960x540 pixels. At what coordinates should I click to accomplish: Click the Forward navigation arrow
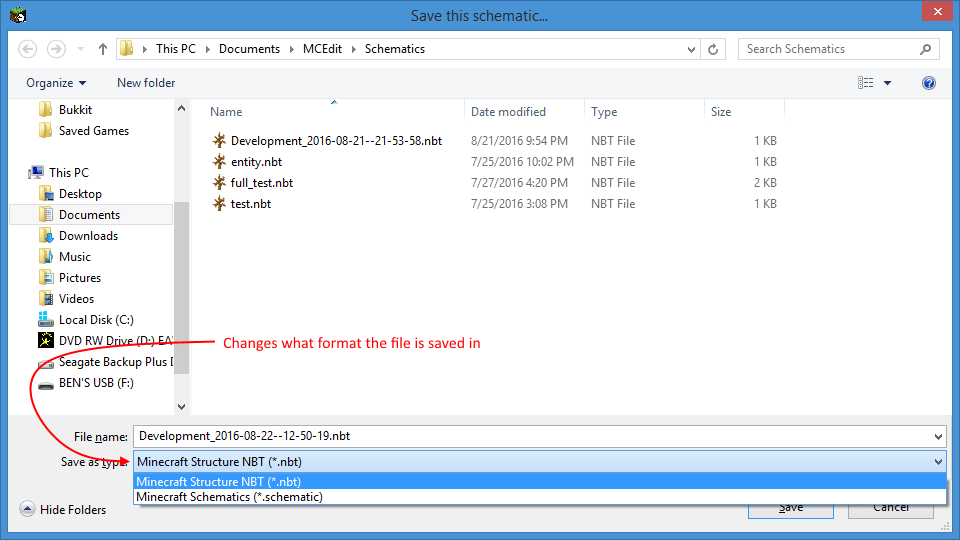coord(56,49)
